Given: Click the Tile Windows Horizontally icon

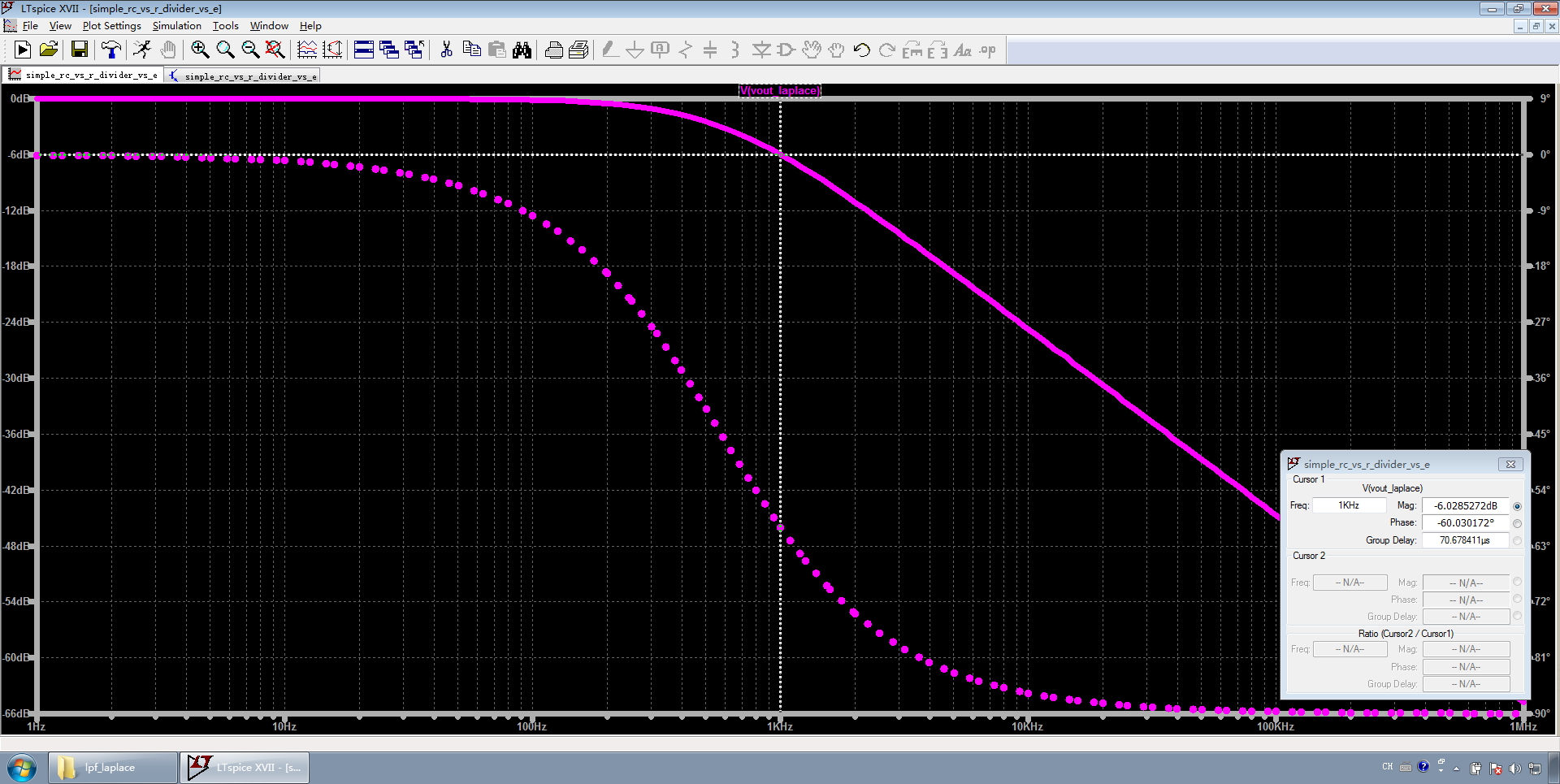Looking at the screenshot, I should tap(364, 50).
